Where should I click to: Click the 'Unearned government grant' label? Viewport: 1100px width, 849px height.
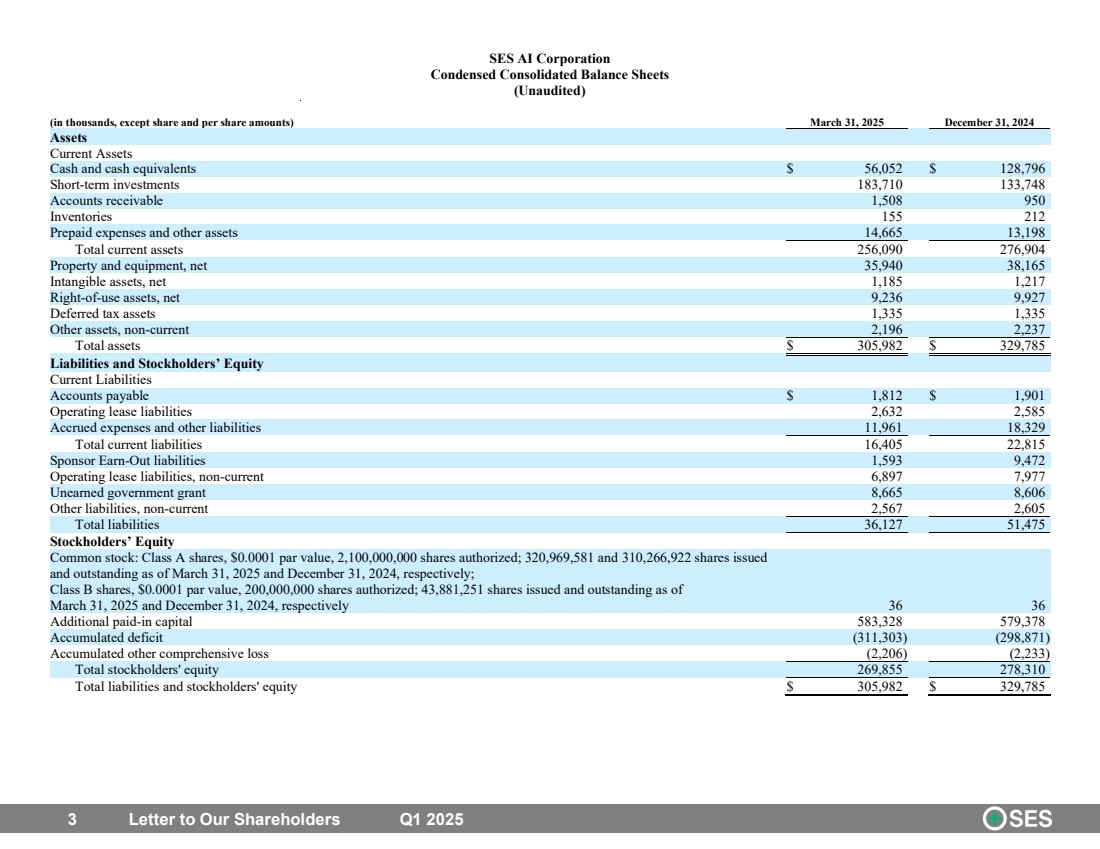coord(128,493)
